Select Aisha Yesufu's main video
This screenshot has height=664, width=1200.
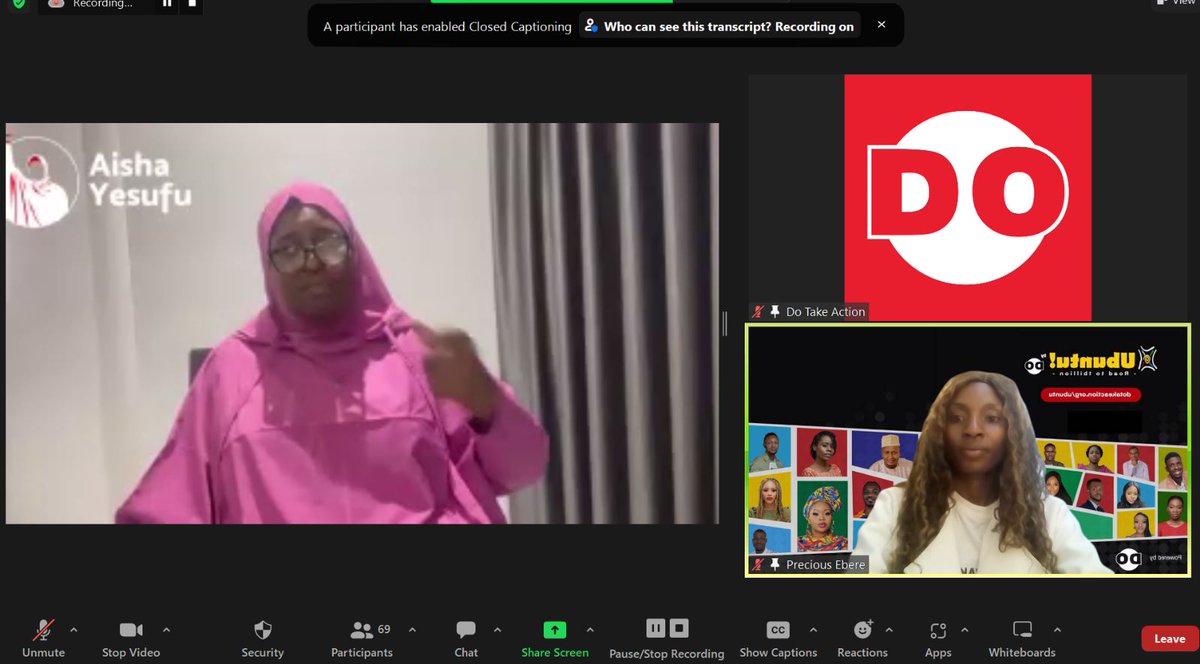pos(362,323)
